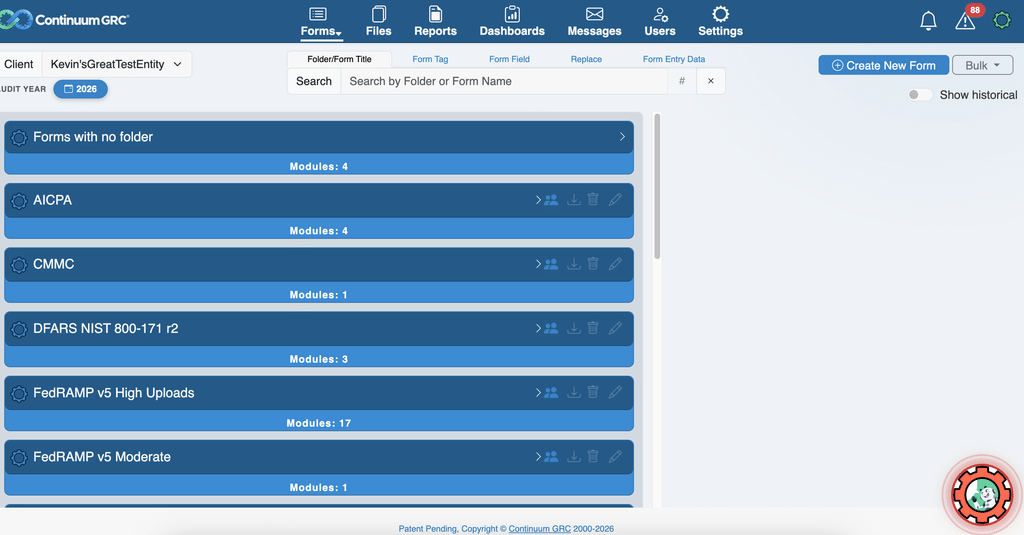Expand the AICPA folder chevron
The width and height of the screenshot is (1024, 535).
pos(538,200)
